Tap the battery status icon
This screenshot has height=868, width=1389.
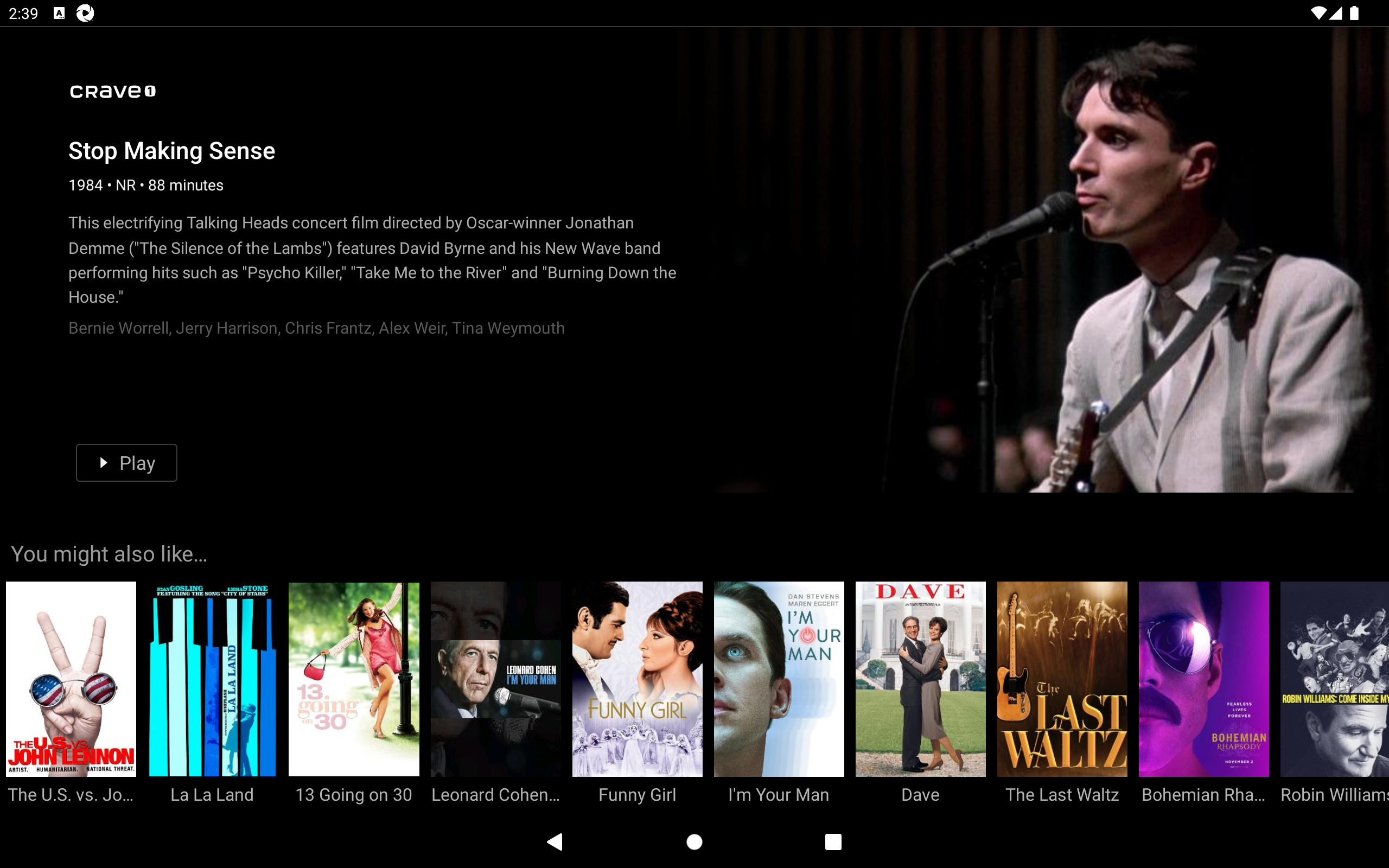[1355, 13]
